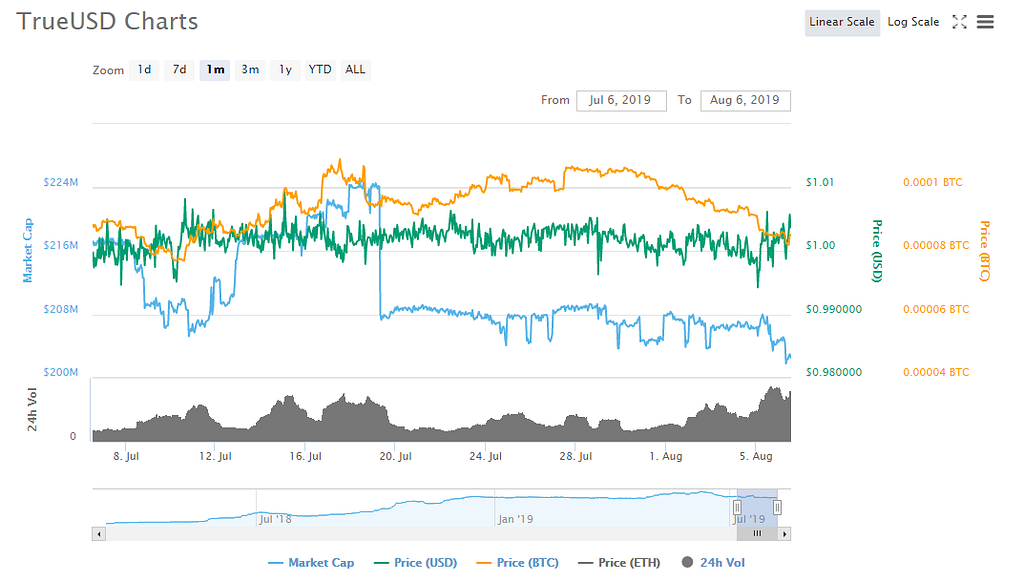1024x578 pixels.
Task: Set zoom range to 7d
Action: (x=180, y=70)
